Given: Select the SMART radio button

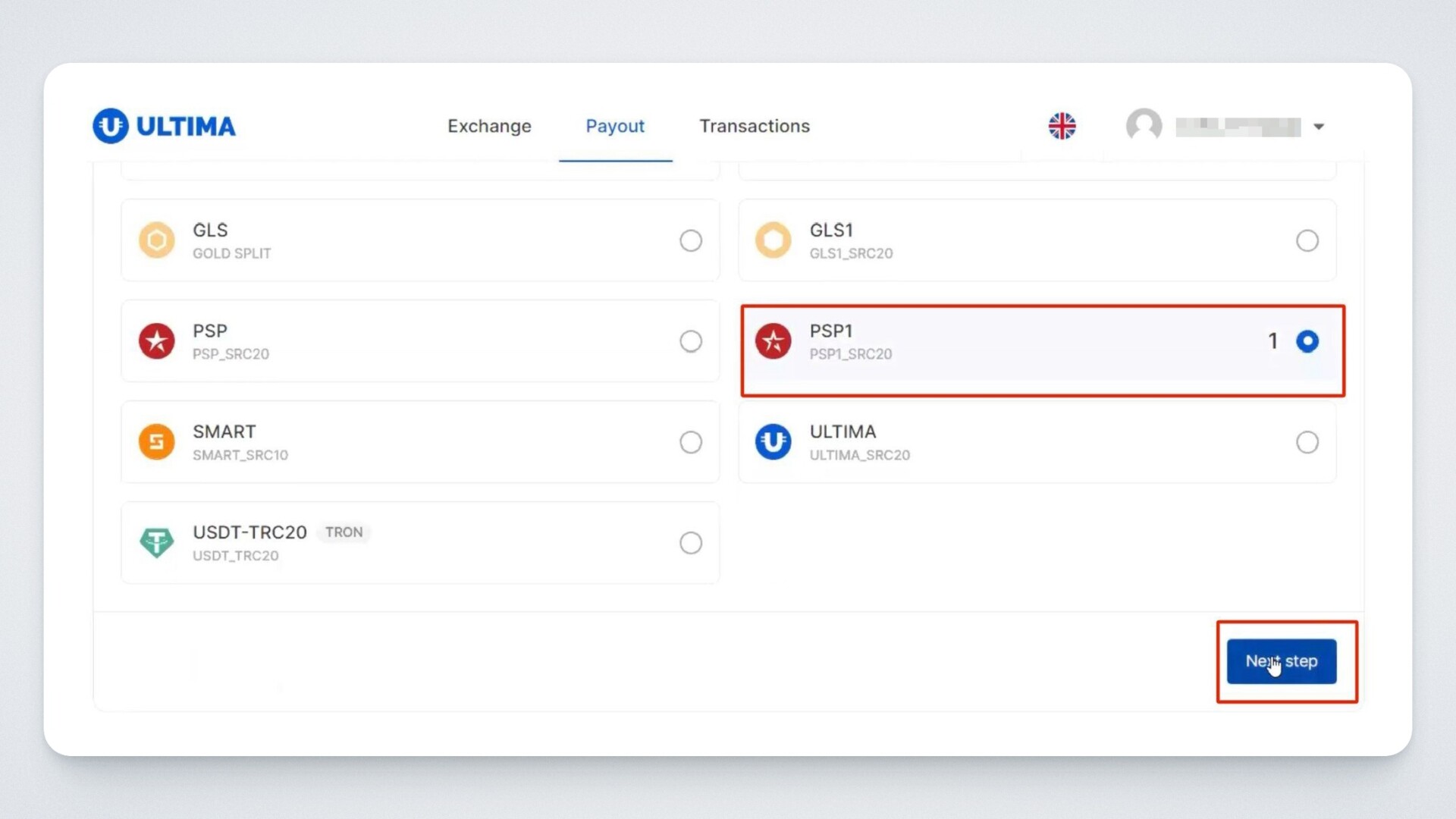Looking at the screenshot, I should coord(690,442).
